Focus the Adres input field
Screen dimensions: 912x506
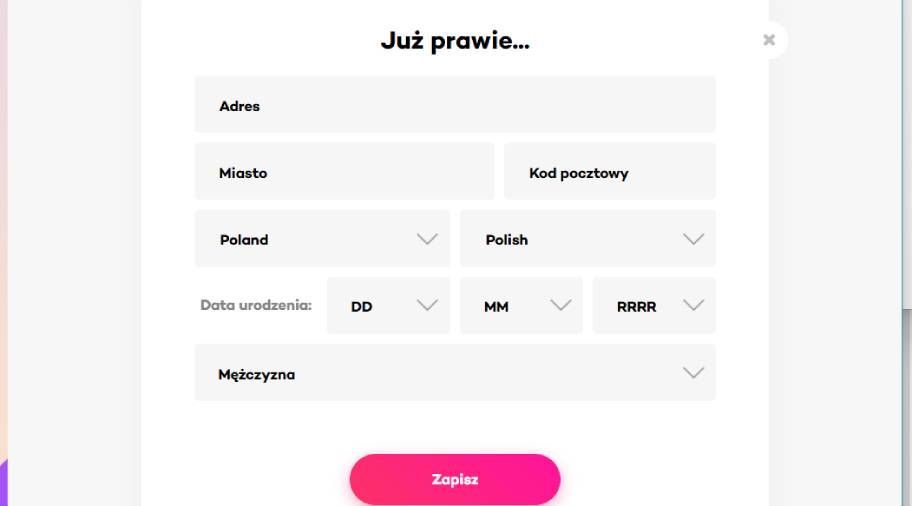tap(454, 105)
